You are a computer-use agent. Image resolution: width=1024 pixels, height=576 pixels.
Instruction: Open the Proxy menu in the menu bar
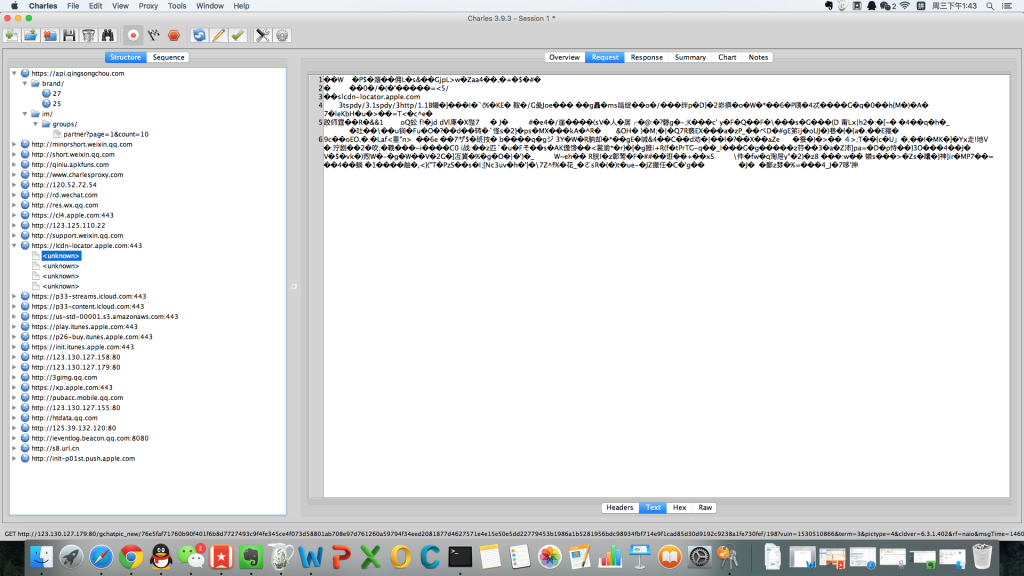point(147,6)
